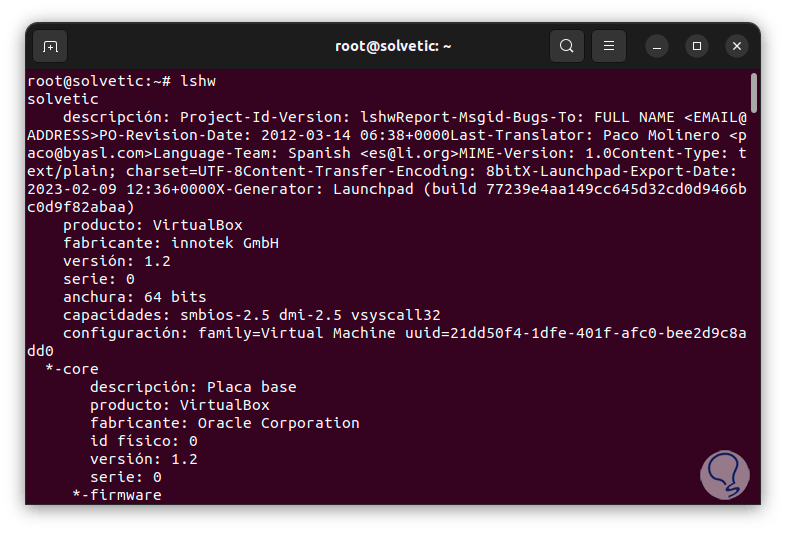Click the *-firmware node line
Screen dimensions: 786x533
[x=116, y=495]
